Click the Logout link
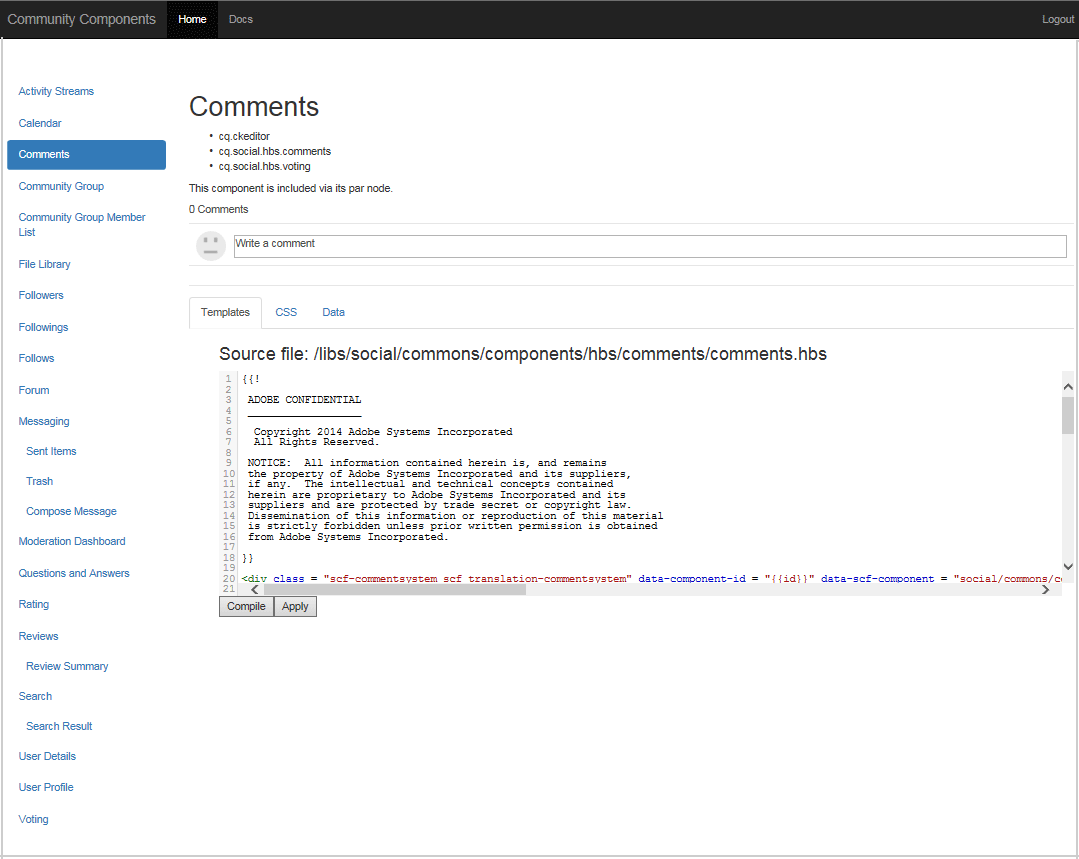Image resolution: width=1079 pixels, height=859 pixels. click(1058, 19)
